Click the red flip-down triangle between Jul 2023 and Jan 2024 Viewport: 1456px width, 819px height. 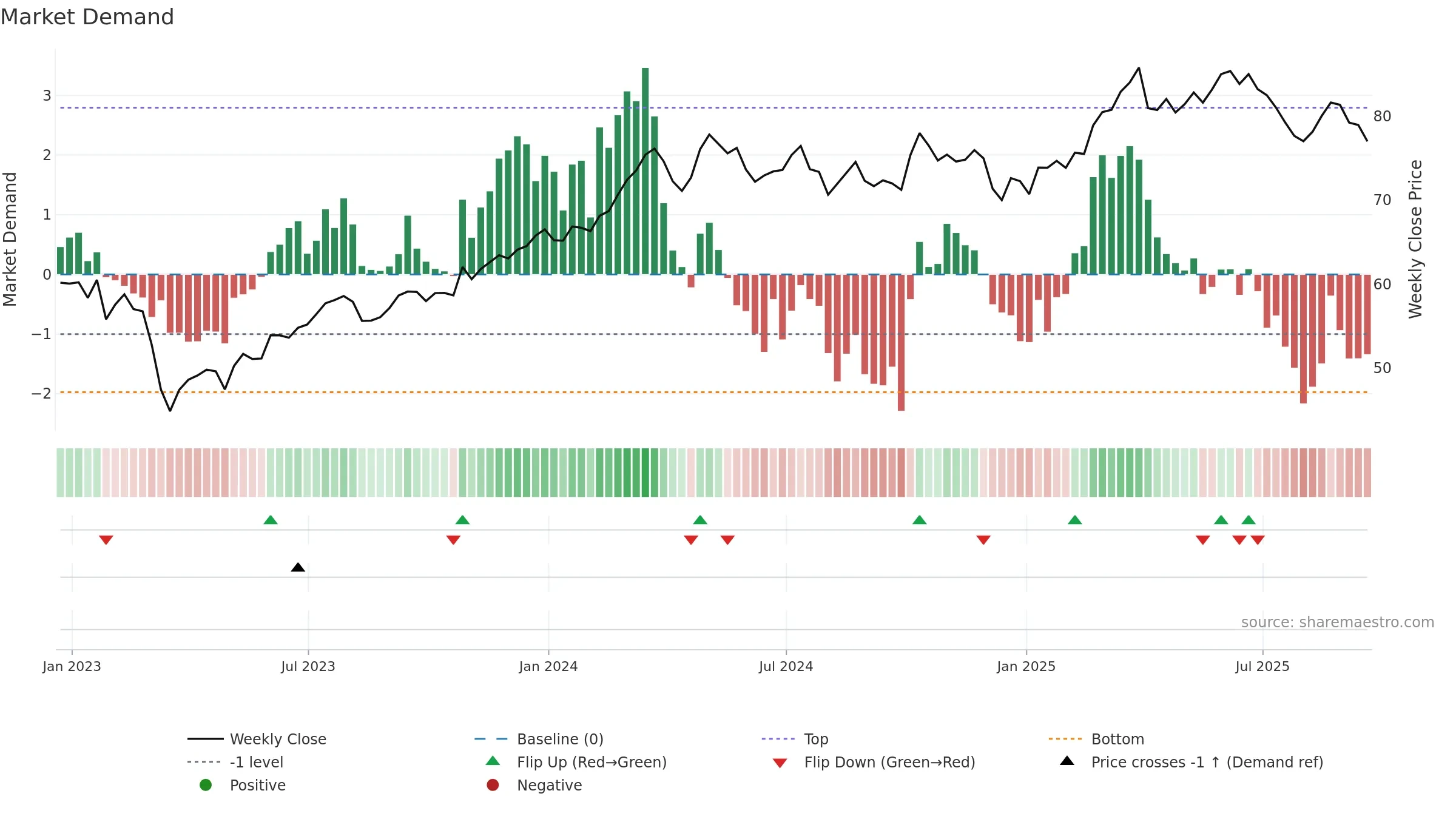pos(453,540)
